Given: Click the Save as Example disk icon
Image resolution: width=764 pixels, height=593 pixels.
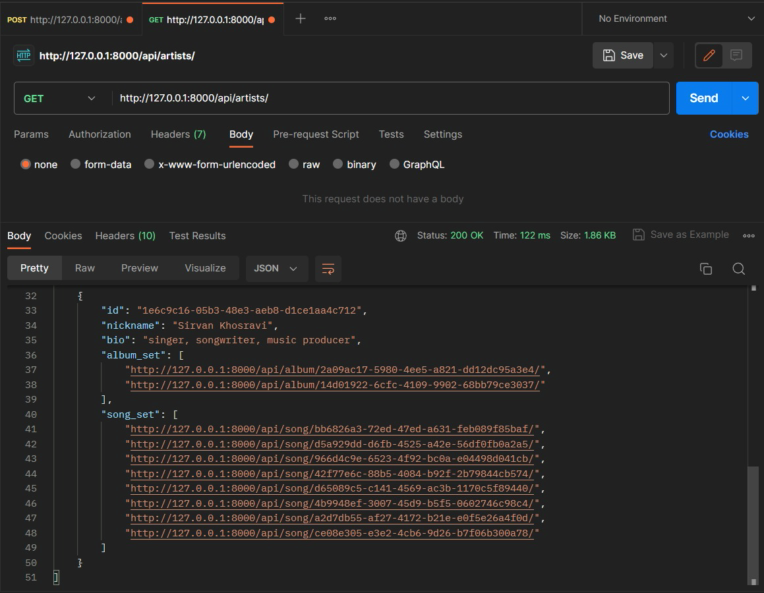Looking at the screenshot, I should (x=638, y=235).
